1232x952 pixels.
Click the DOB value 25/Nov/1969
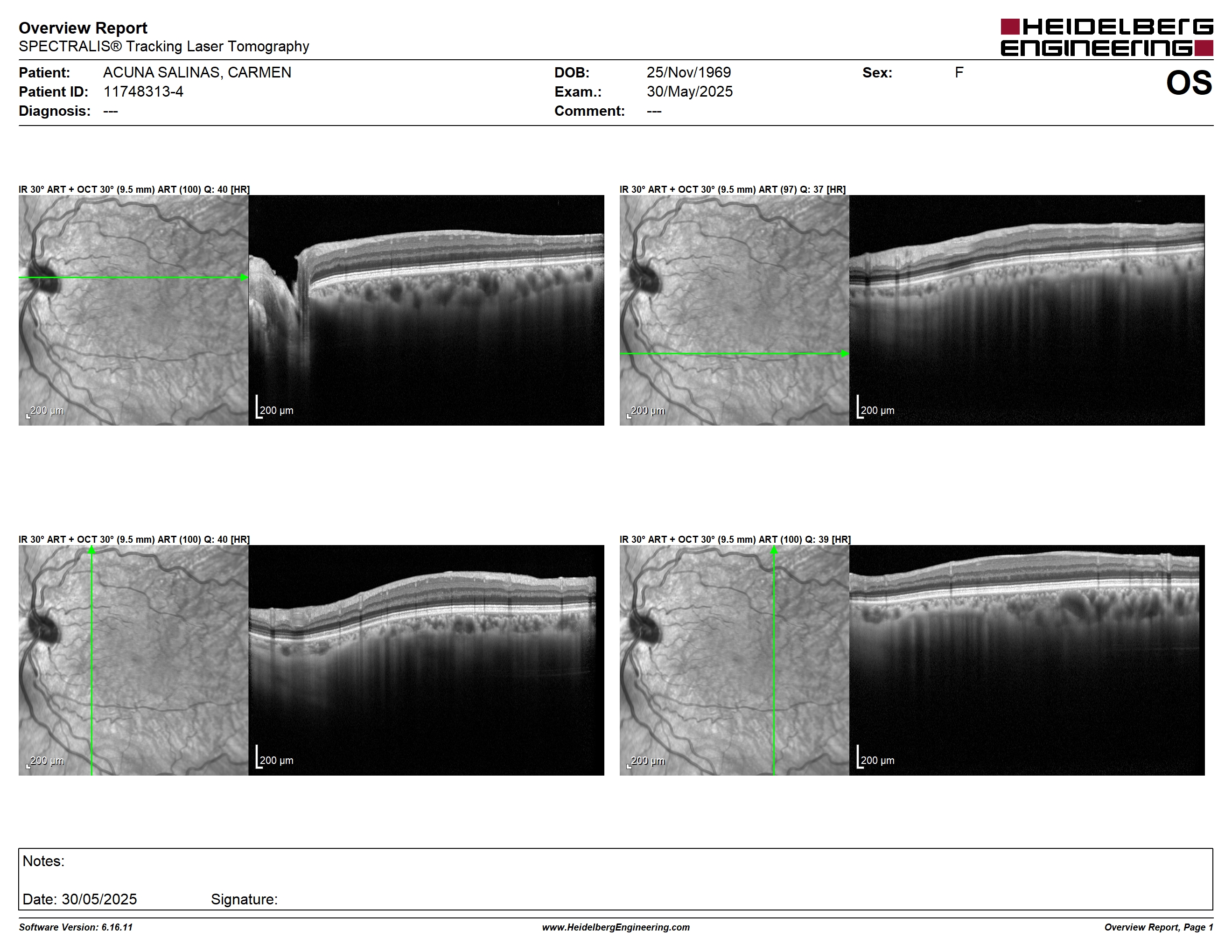689,73
